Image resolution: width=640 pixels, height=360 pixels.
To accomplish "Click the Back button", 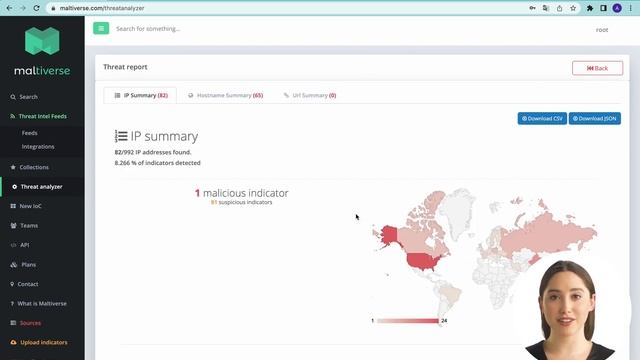I will click(x=597, y=68).
